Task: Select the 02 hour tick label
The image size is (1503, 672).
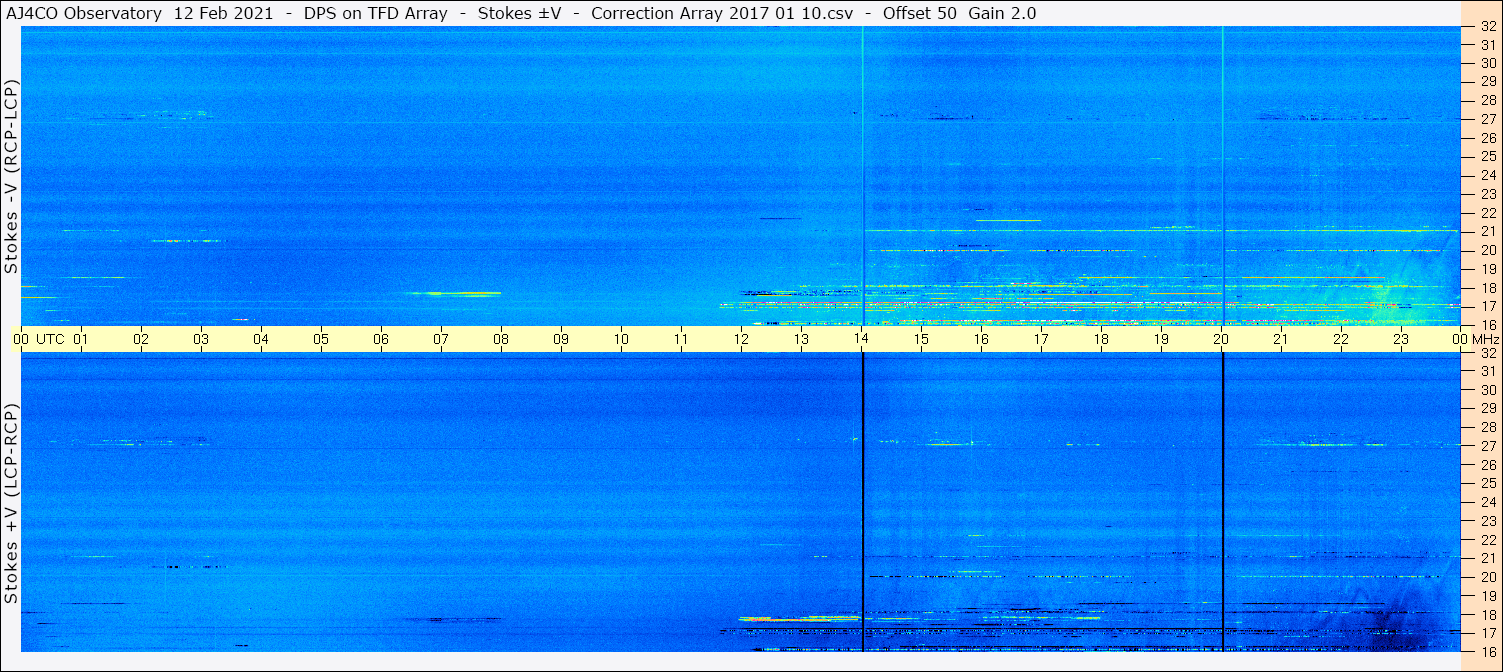Action: tap(141, 339)
